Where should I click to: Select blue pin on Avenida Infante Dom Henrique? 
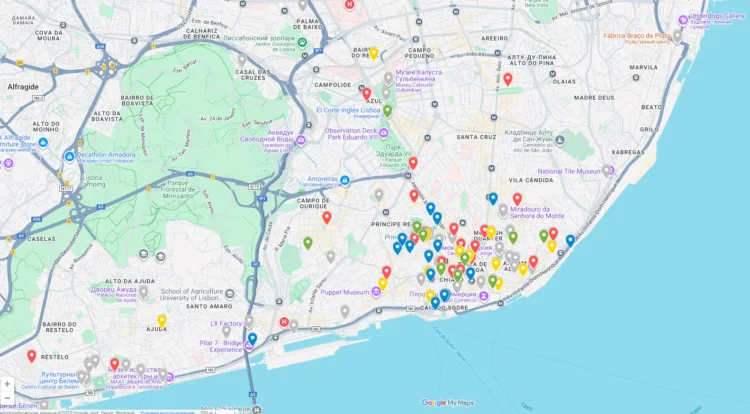570,240
